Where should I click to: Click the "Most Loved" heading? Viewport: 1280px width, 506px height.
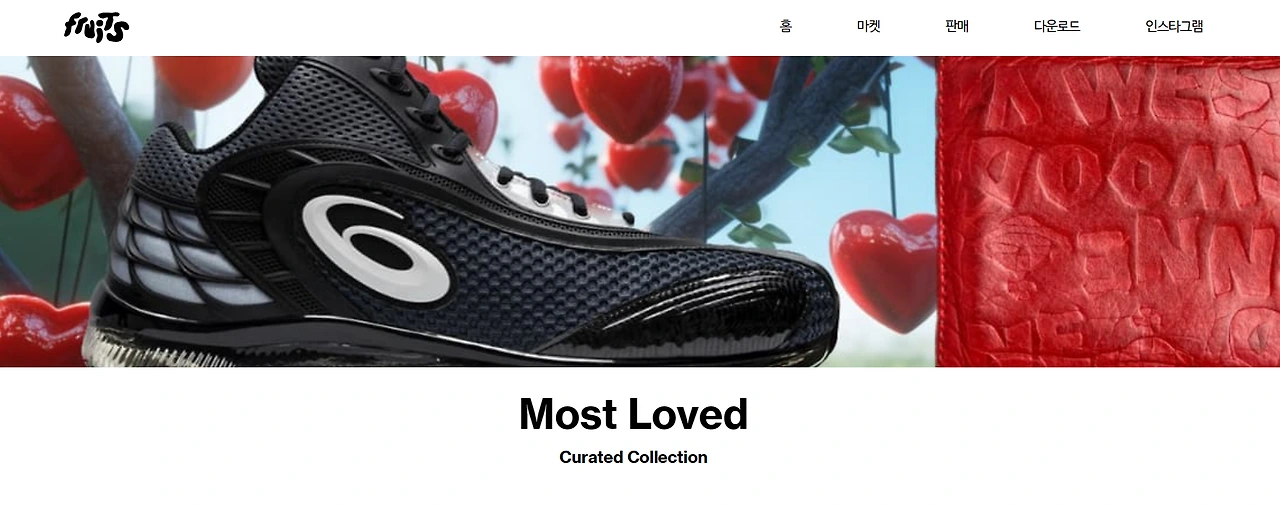coord(633,414)
